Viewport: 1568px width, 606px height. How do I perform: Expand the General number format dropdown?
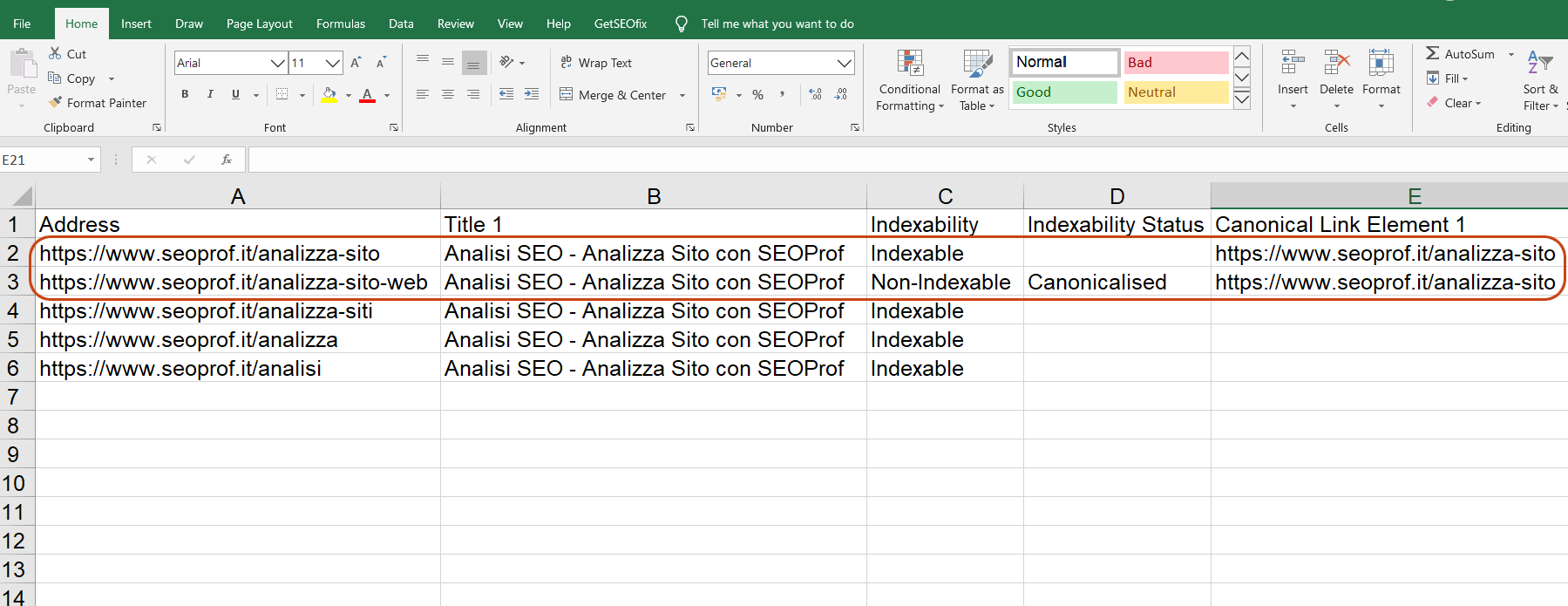coord(844,63)
